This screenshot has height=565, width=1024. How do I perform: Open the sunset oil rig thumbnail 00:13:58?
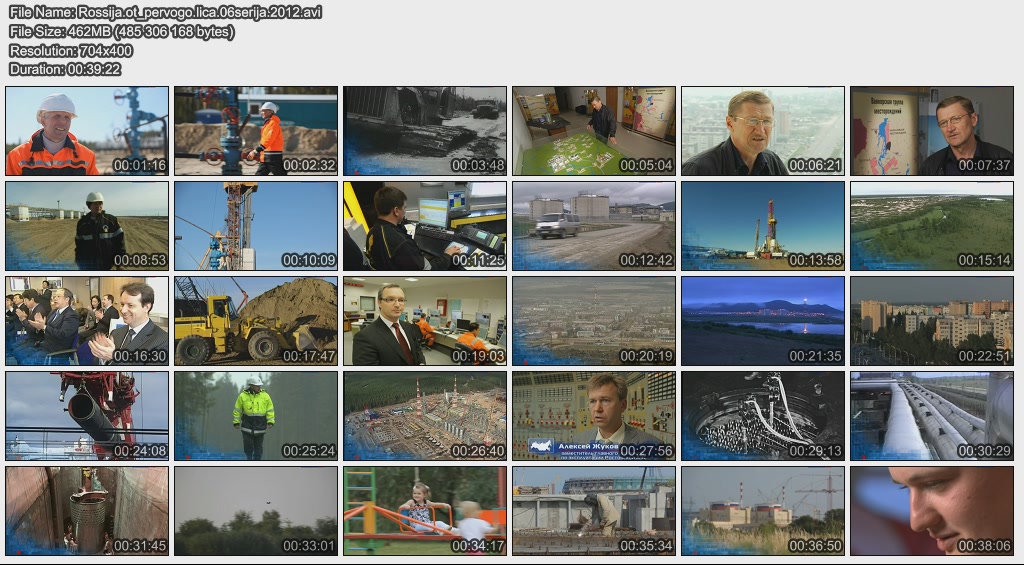click(x=763, y=226)
